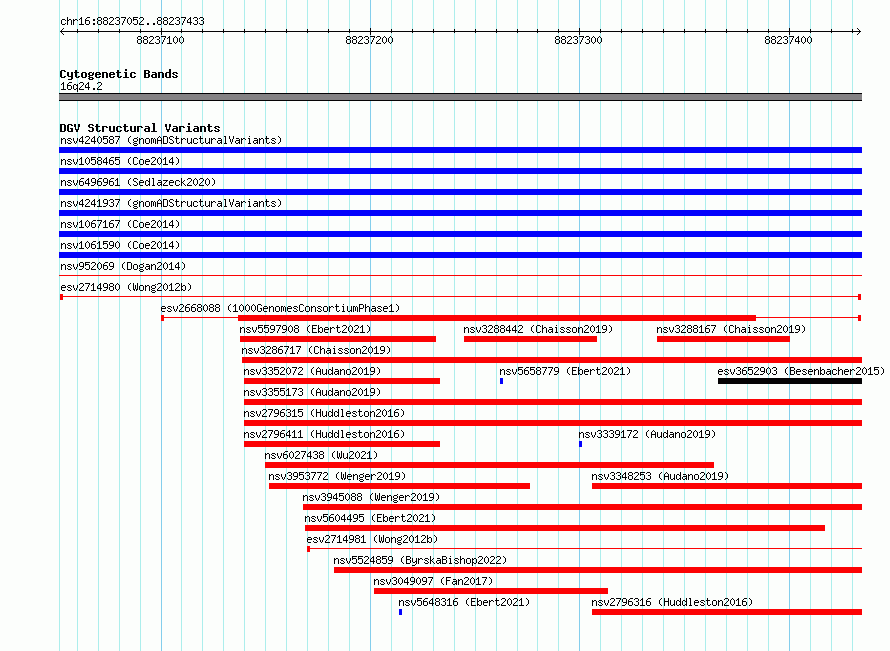
Task: Click the red bar under nsv5597908
Action: pyautogui.click(x=338, y=339)
